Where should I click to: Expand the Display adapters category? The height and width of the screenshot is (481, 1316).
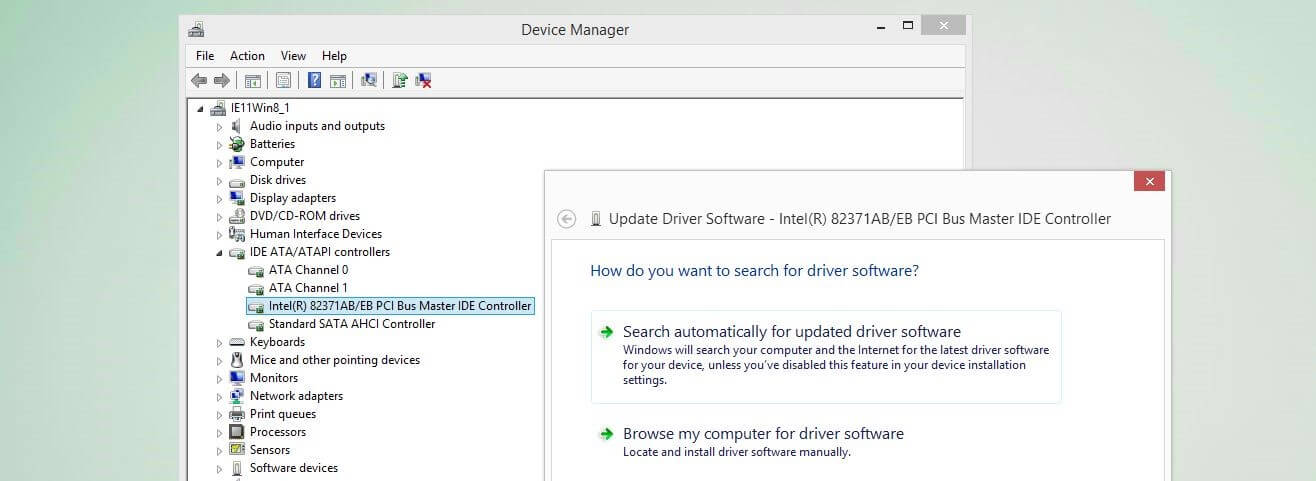(x=220, y=199)
